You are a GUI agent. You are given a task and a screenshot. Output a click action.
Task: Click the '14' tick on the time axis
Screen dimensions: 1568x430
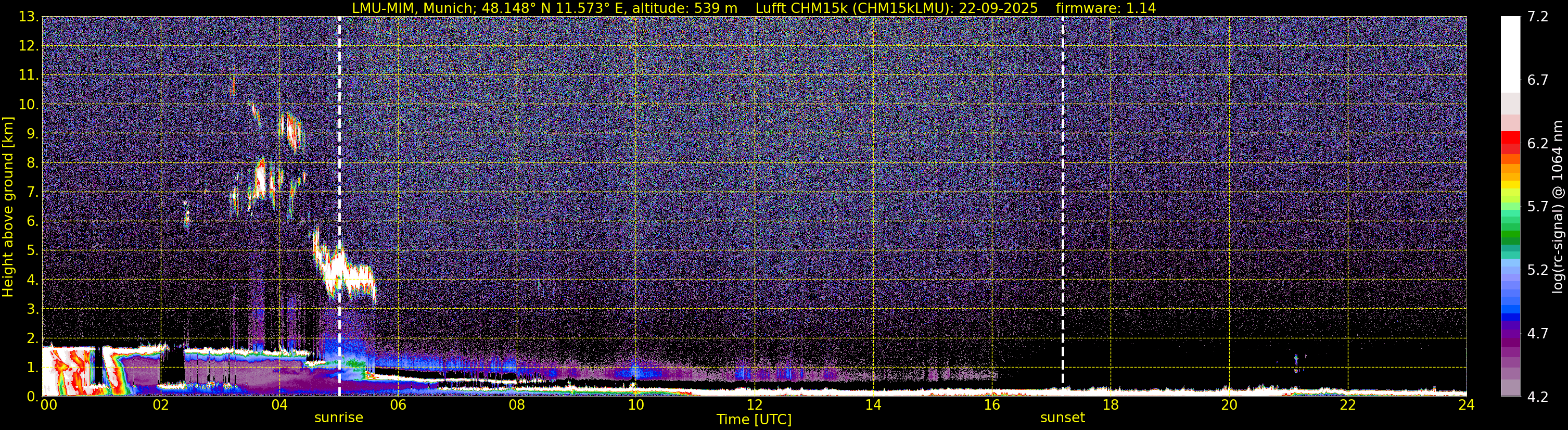click(x=873, y=405)
